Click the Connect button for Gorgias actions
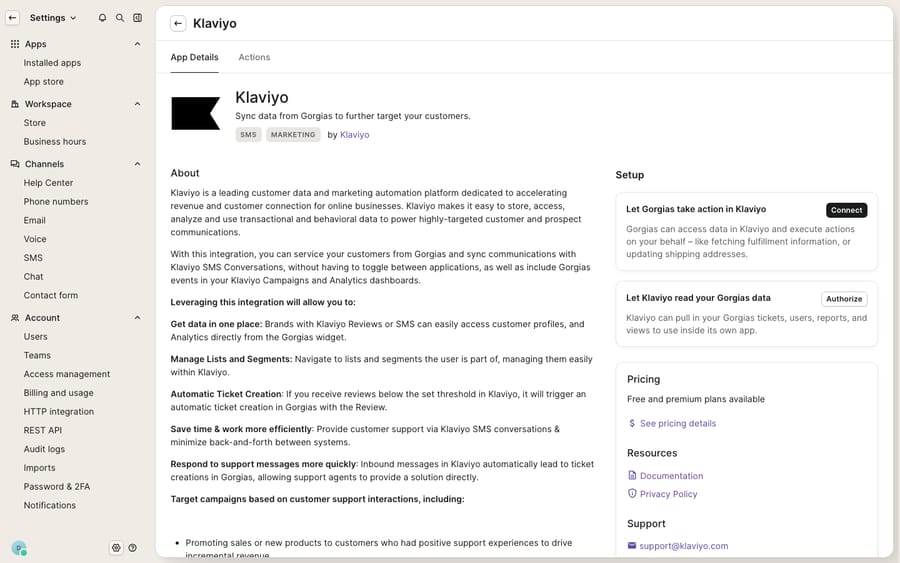The image size is (900, 563). (847, 210)
